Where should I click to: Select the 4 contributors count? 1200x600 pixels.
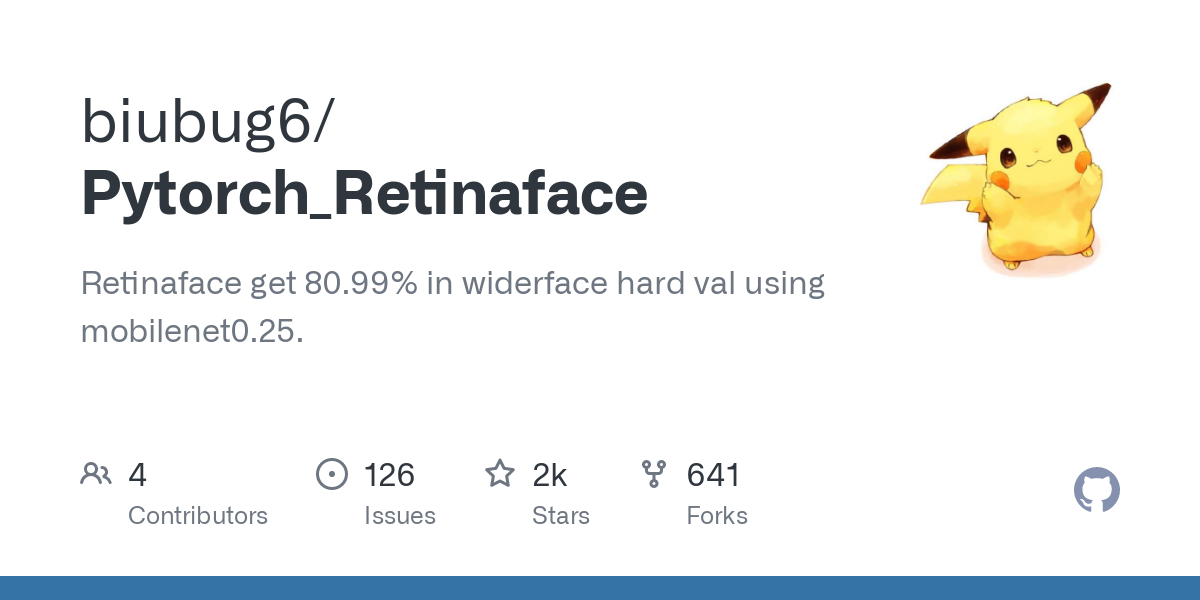tap(138, 474)
